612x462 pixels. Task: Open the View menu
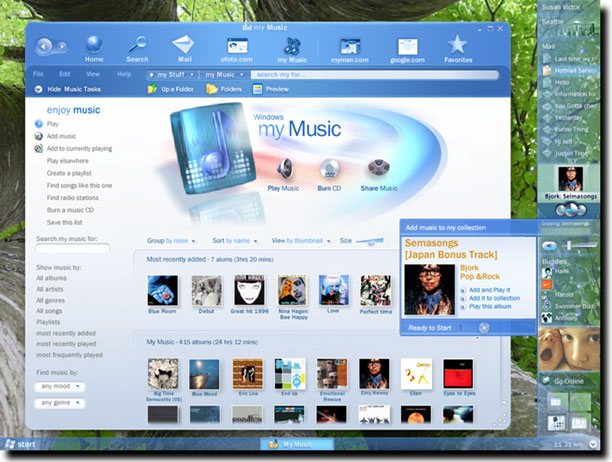coord(93,74)
